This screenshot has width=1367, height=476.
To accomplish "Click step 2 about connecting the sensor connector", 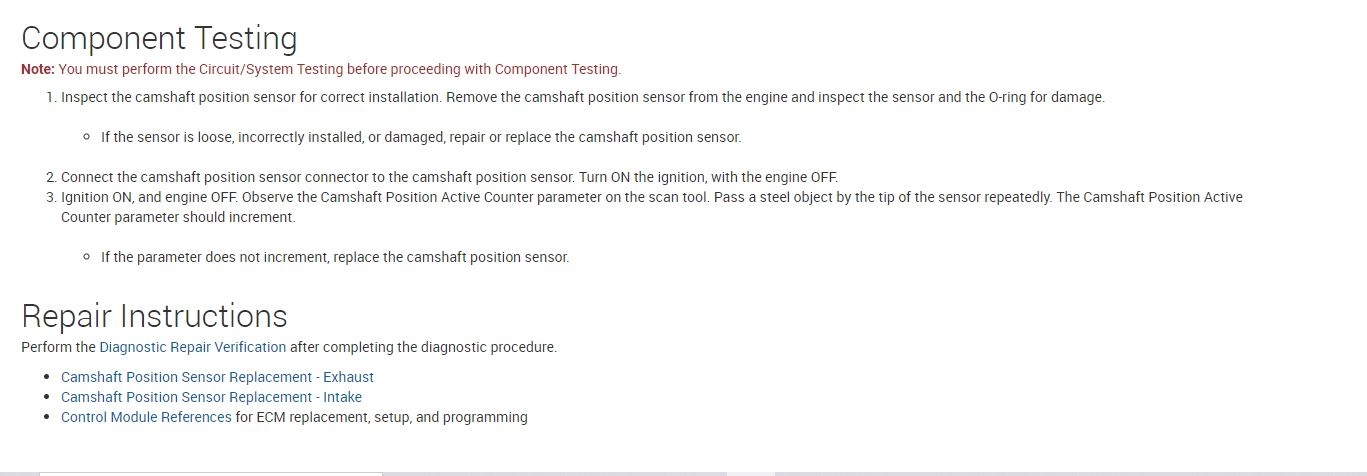I will coord(449,177).
